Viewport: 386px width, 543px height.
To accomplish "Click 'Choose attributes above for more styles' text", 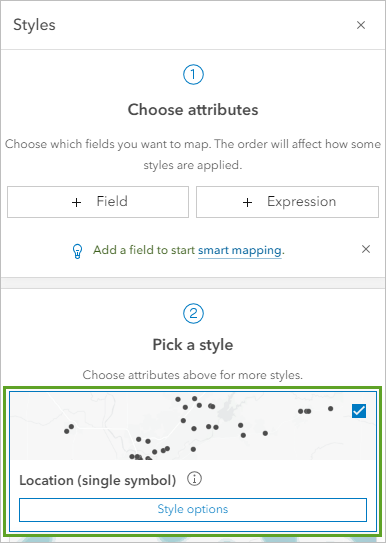I will point(193,375).
